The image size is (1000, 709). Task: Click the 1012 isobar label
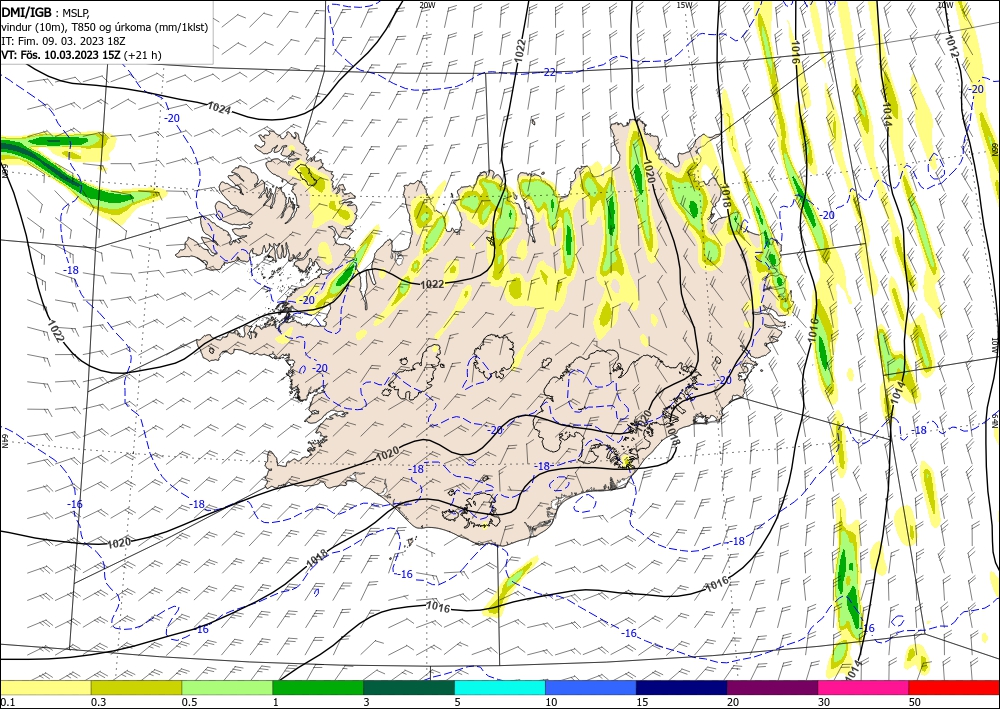coord(952,45)
